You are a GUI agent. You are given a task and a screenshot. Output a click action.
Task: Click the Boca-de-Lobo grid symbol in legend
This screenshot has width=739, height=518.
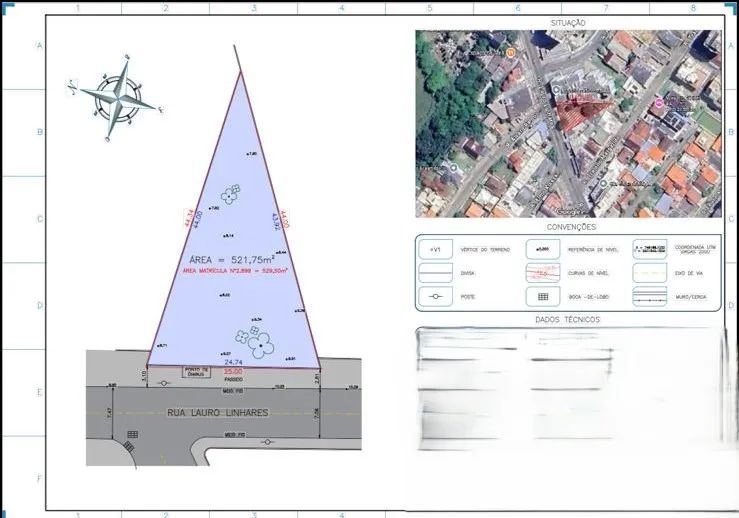543,297
